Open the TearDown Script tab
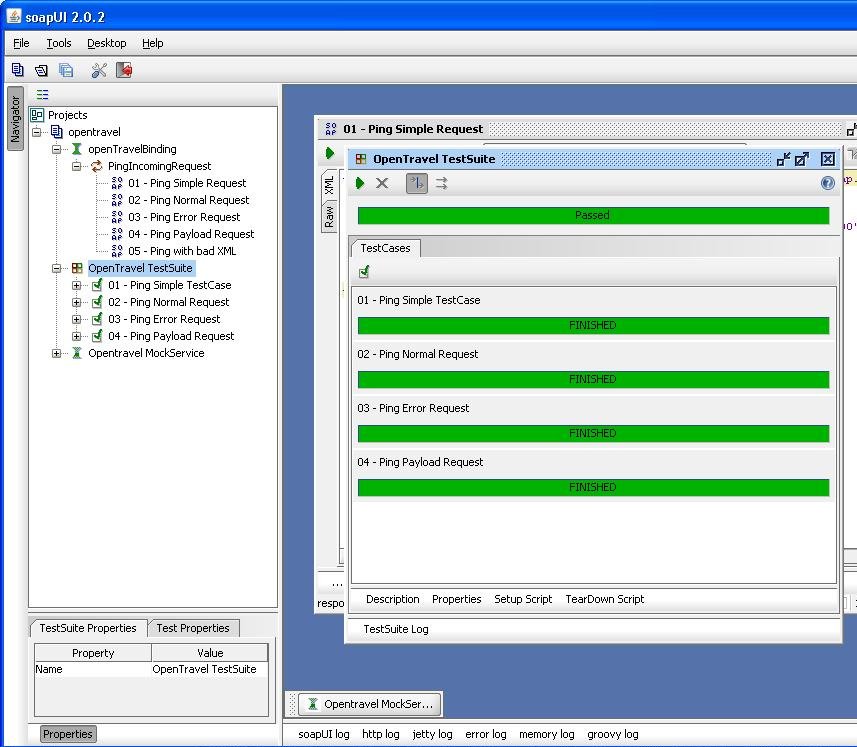 604,599
